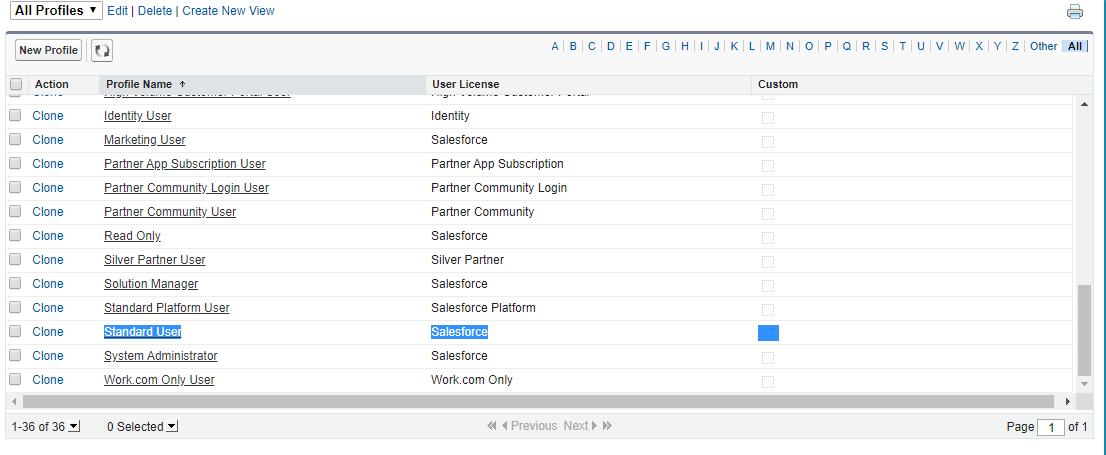This screenshot has height=455, width=1106.
Task: Click horizontal scrollbar right arrow
Action: (x=1067, y=401)
